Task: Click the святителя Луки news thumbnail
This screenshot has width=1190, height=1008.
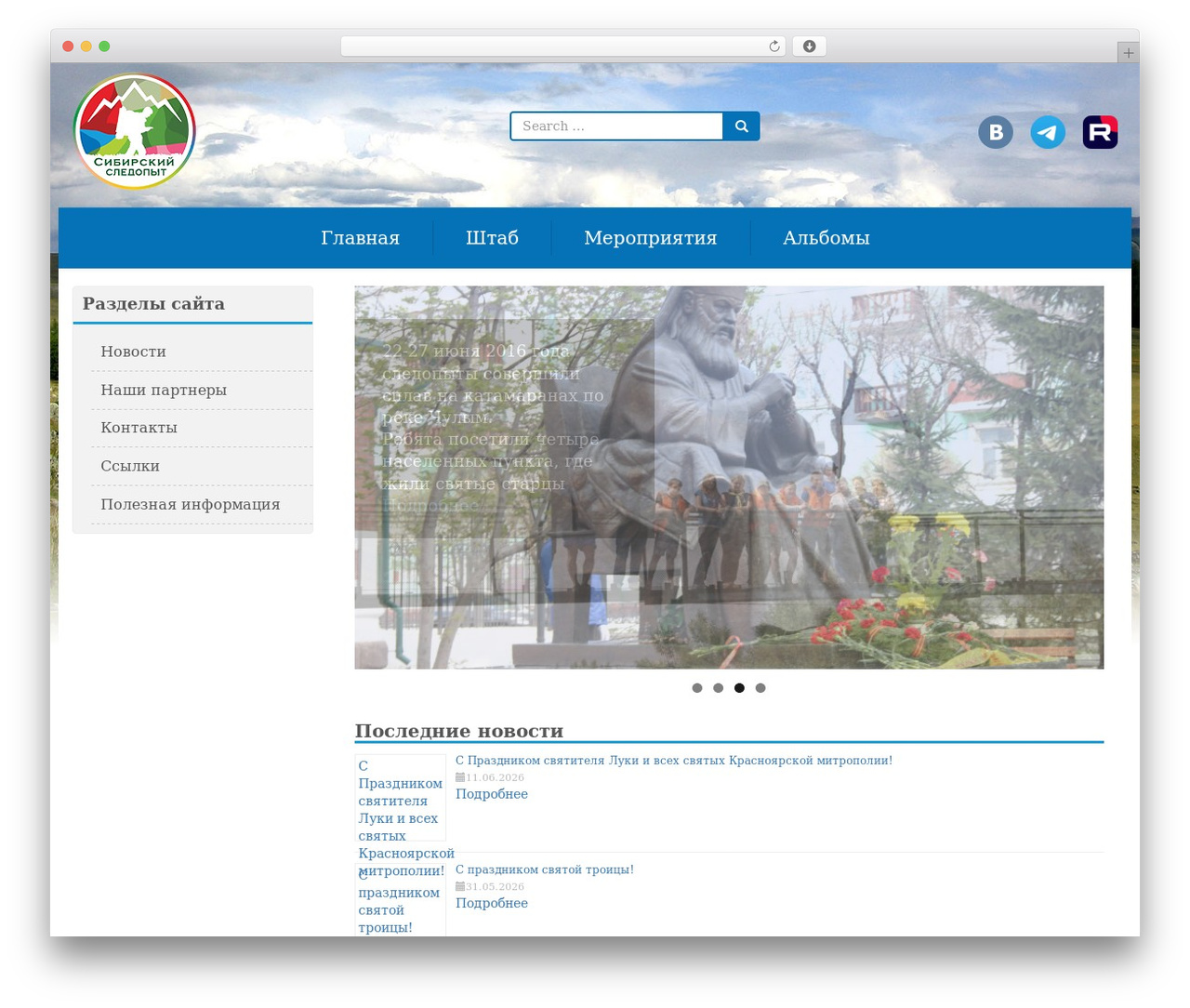Action: pos(401,798)
